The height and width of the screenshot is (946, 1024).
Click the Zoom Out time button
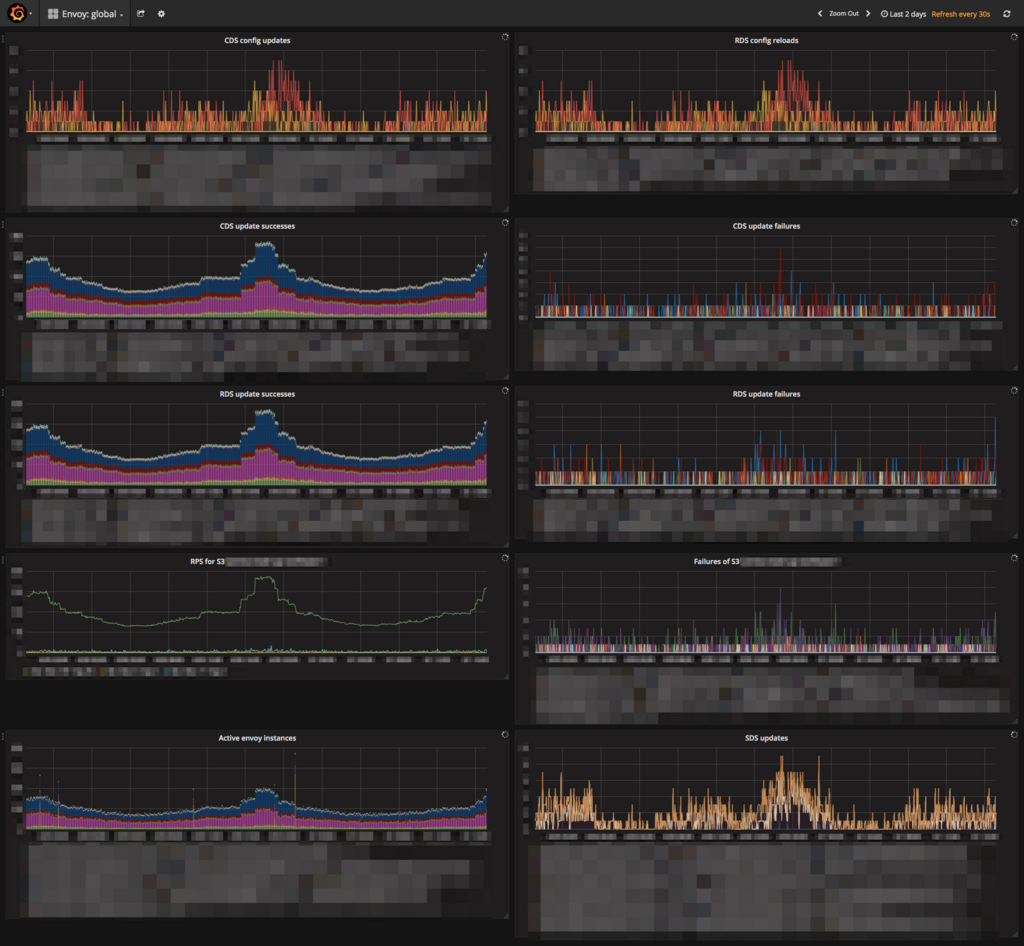(x=844, y=14)
